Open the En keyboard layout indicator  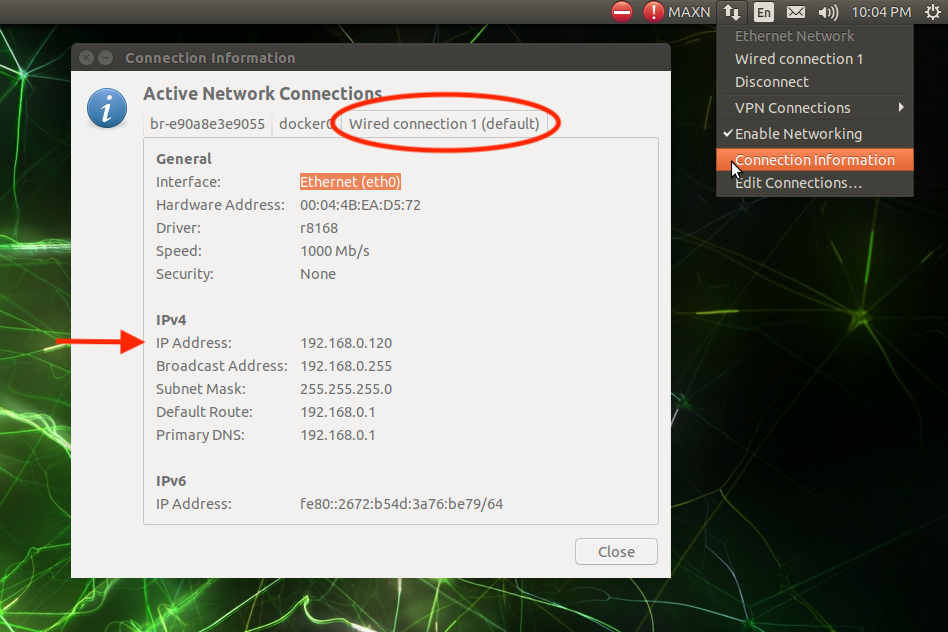764,12
